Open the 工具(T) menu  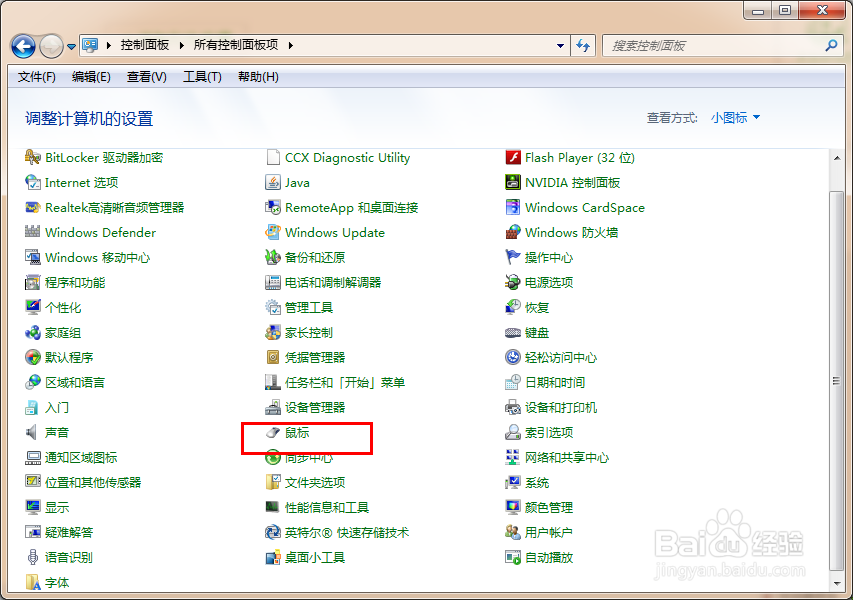click(202, 77)
